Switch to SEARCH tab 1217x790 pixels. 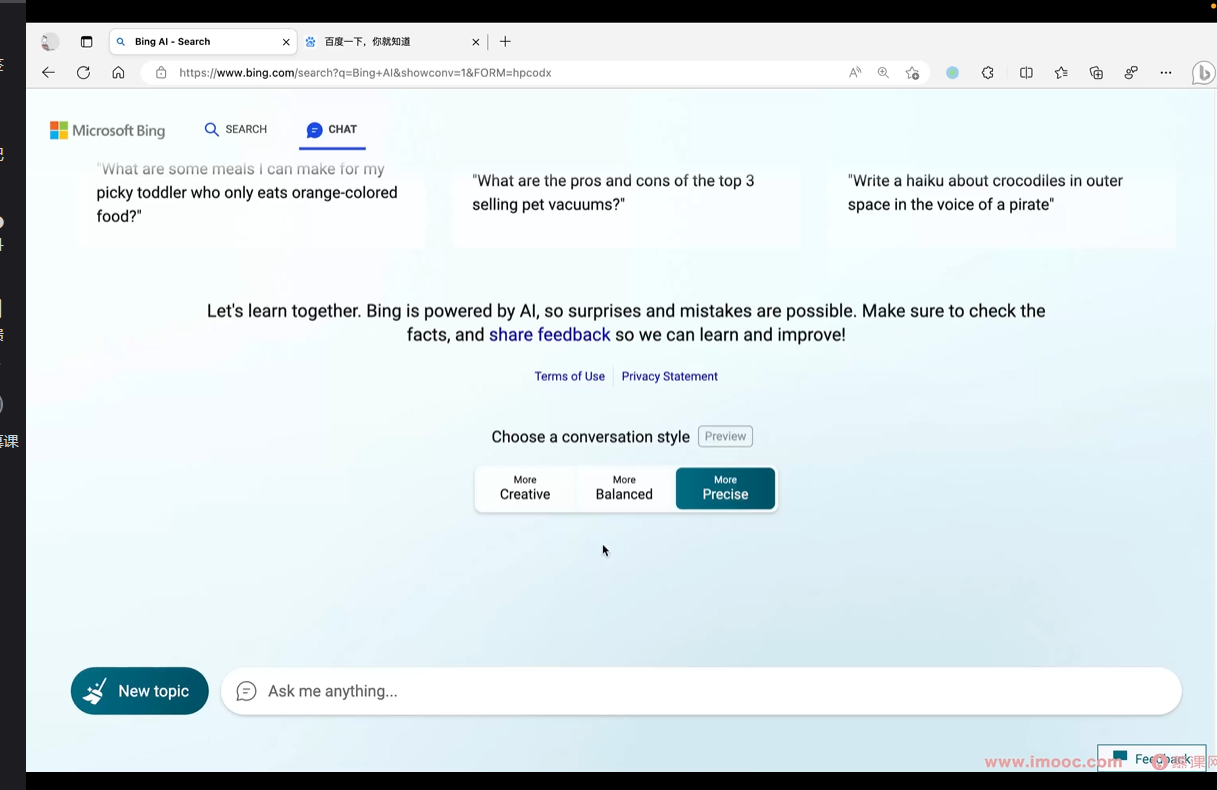point(236,129)
